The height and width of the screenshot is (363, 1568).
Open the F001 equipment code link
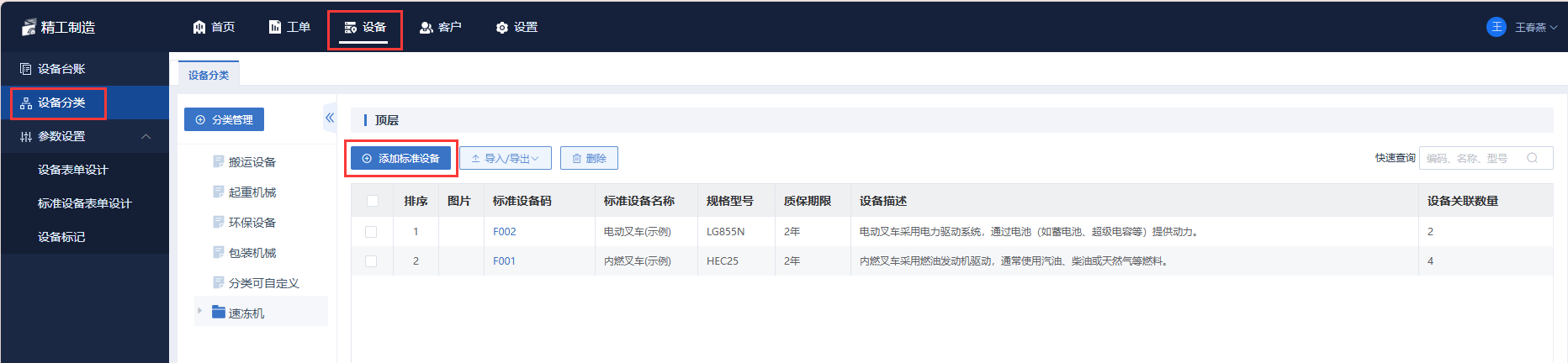pos(504,261)
